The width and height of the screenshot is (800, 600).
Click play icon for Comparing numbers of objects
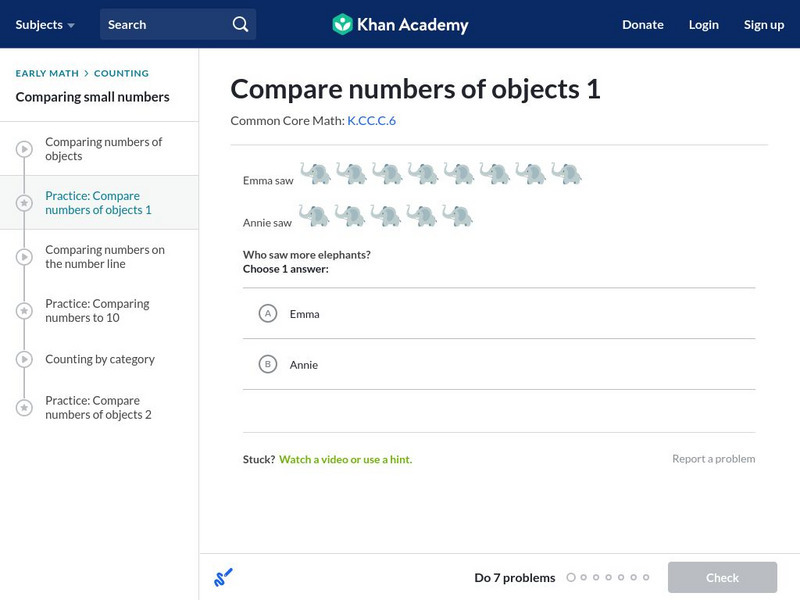coord(24,149)
